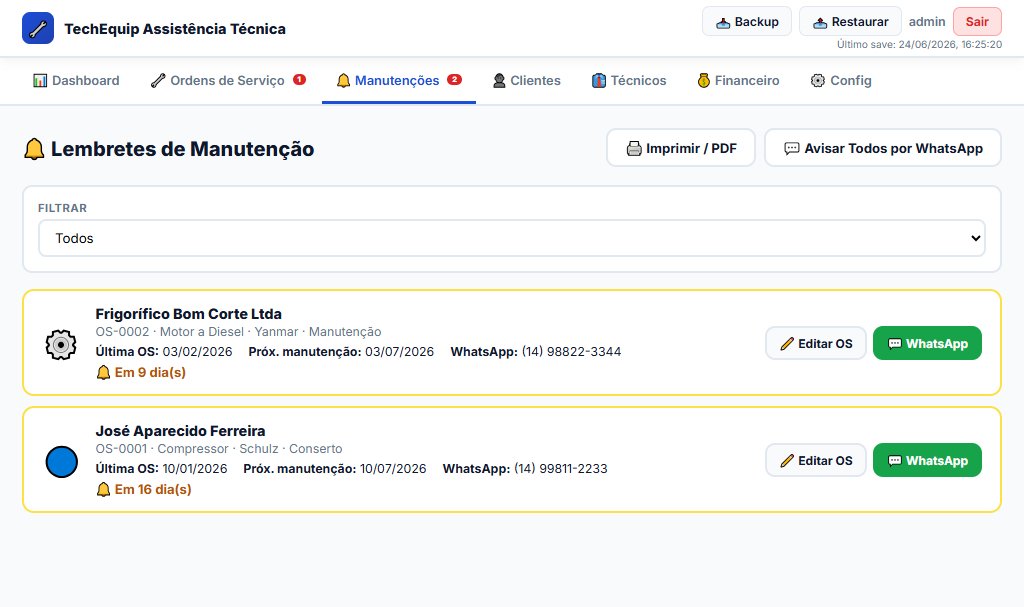Click Imprimir / PDF button
Viewport: 1024px width, 607px height.
[681, 148]
